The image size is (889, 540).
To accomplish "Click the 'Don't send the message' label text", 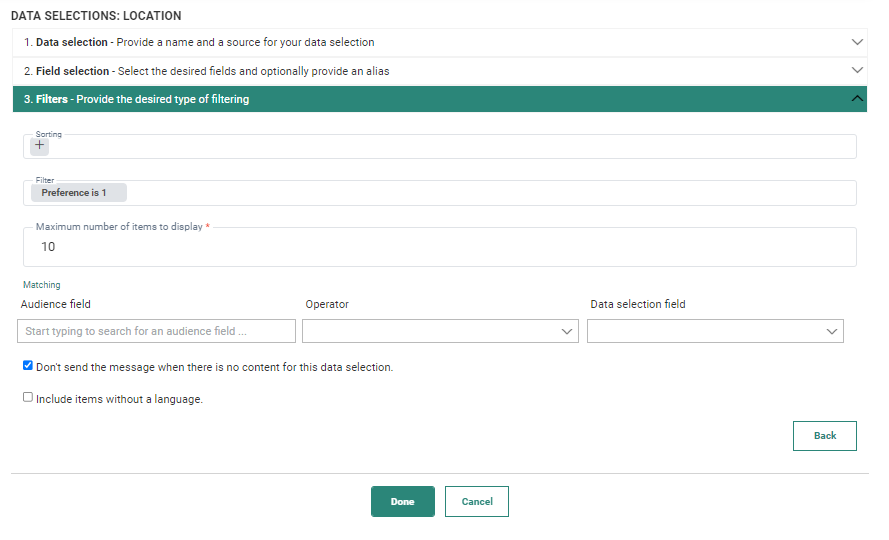I will pyautogui.click(x=214, y=367).
